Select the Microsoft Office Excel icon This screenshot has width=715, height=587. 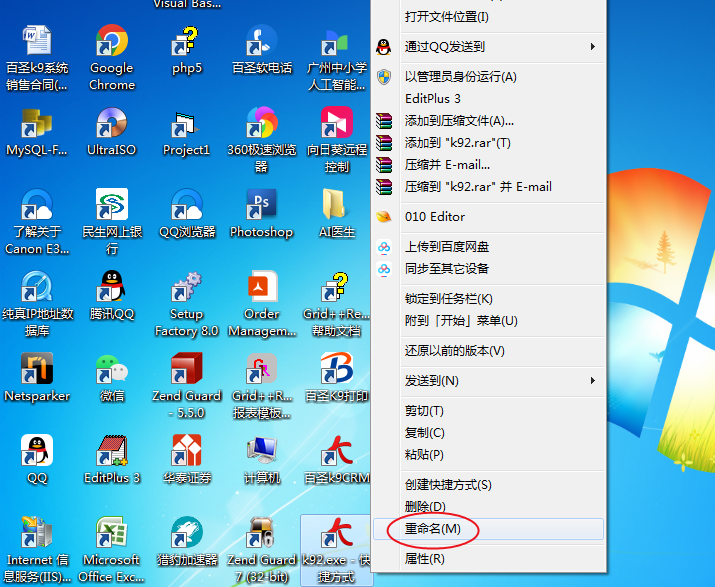[x=111, y=535]
